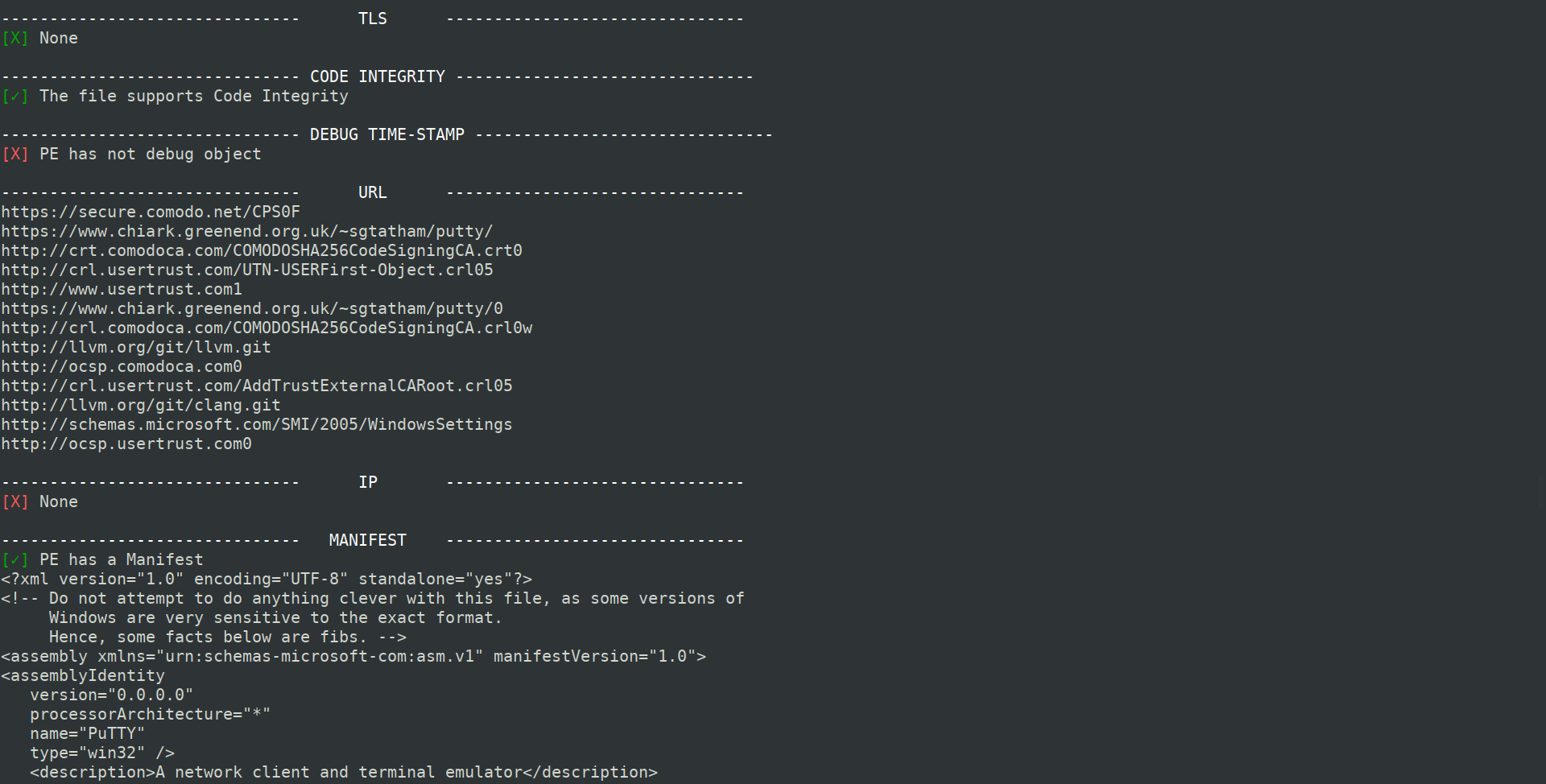Click the red X marker for debug object
Viewport: 1546px width, 784px height.
pyautogui.click(x=15, y=154)
